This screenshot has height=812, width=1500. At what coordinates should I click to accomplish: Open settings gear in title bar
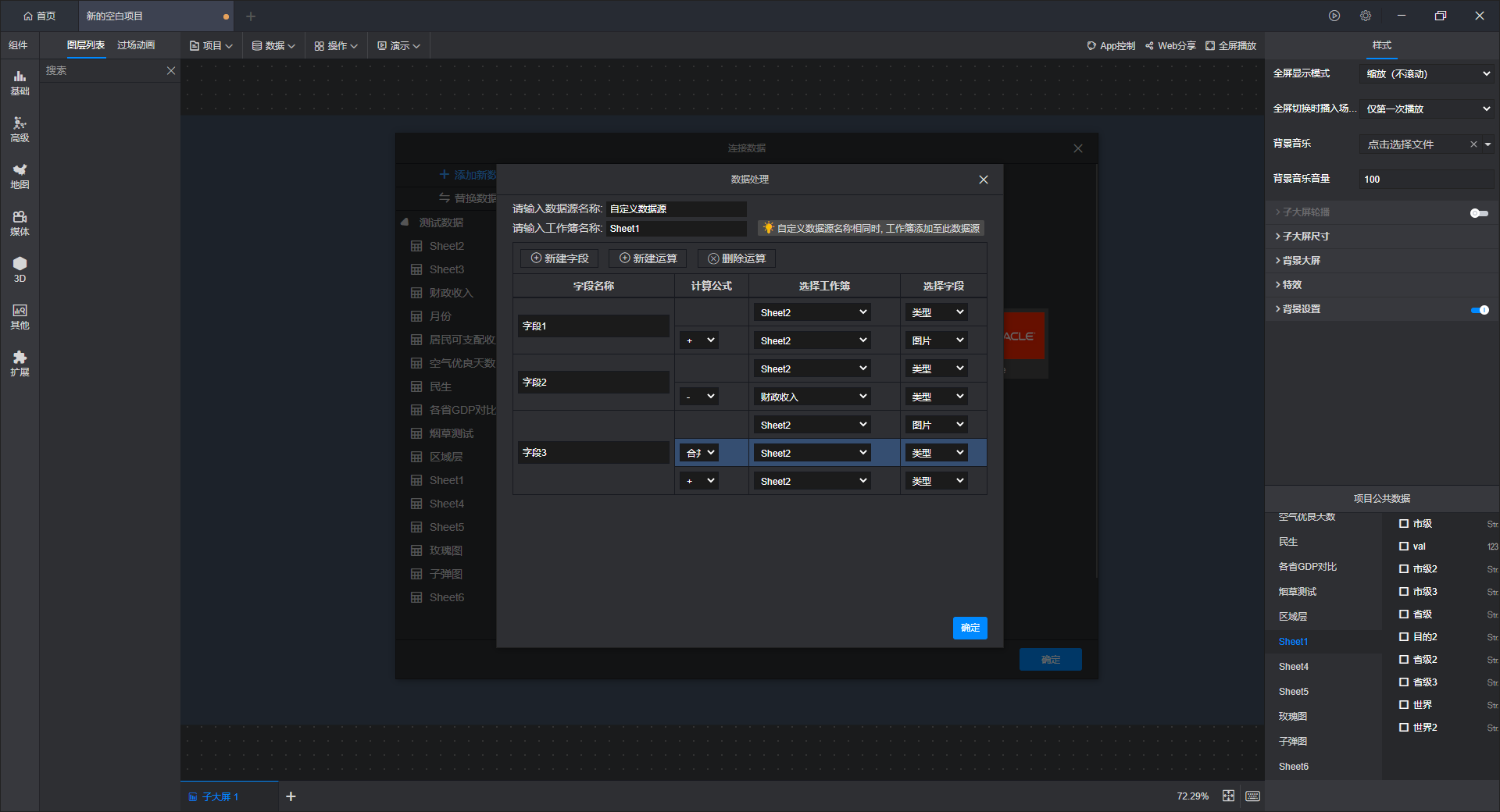[x=1366, y=16]
